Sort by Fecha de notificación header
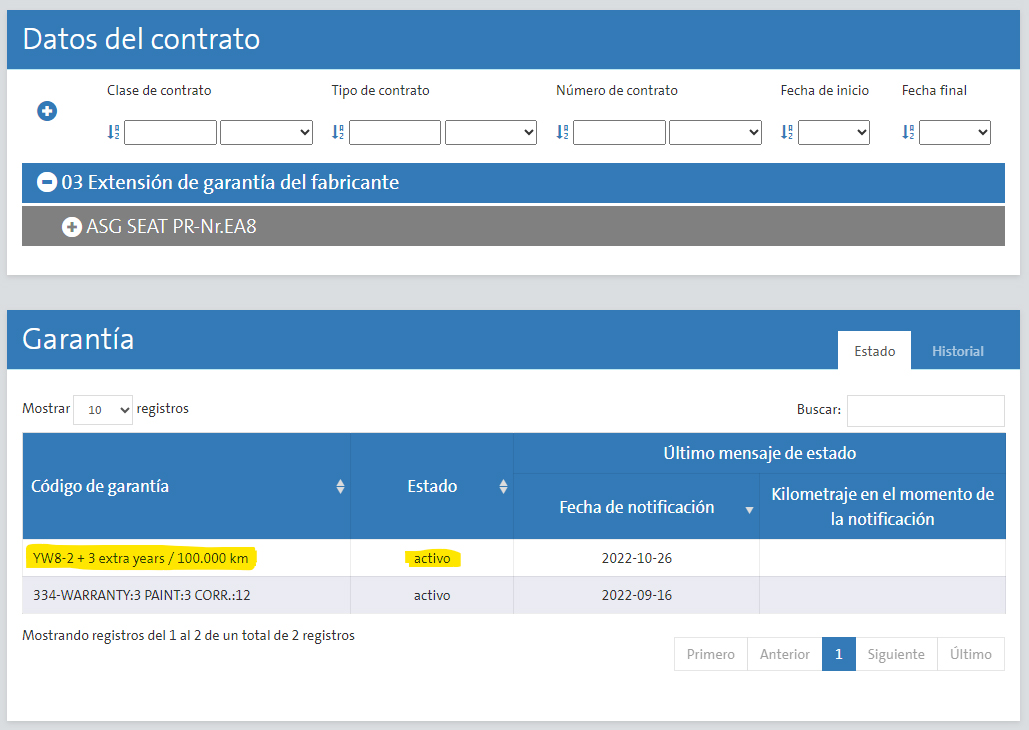1029x730 pixels. coord(637,507)
